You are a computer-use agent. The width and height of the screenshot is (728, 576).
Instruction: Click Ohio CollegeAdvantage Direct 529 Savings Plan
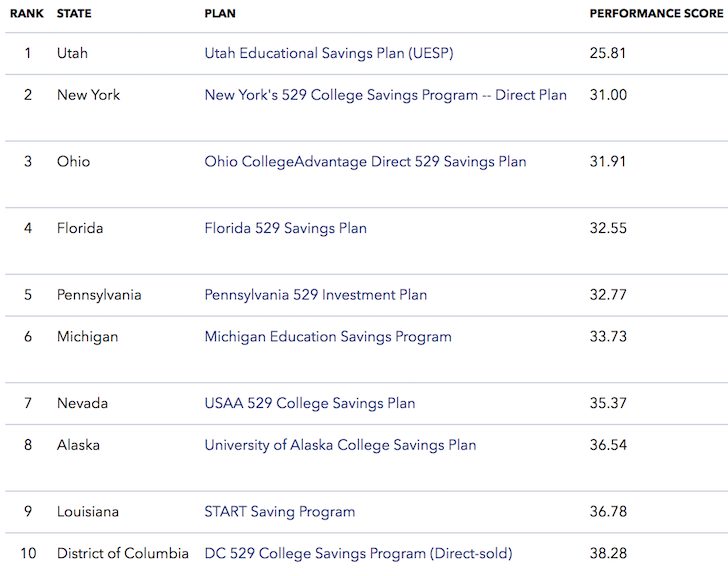click(365, 161)
